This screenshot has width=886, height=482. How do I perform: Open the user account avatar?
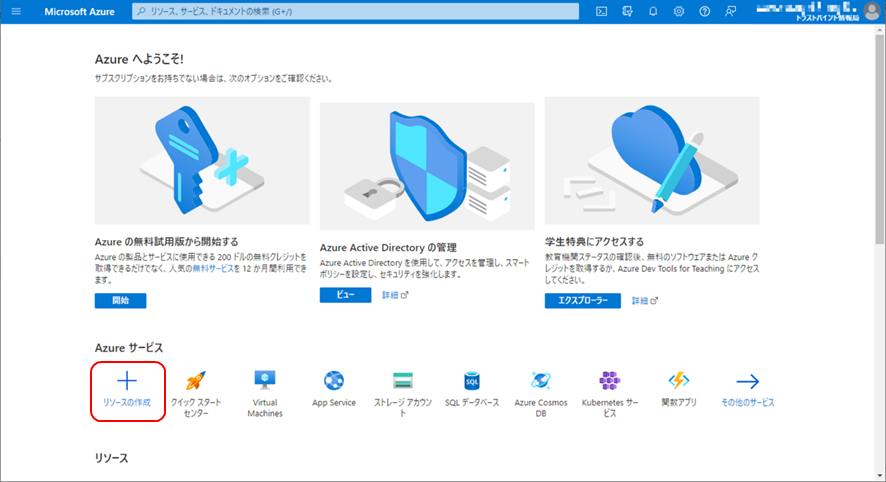click(x=872, y=11)
